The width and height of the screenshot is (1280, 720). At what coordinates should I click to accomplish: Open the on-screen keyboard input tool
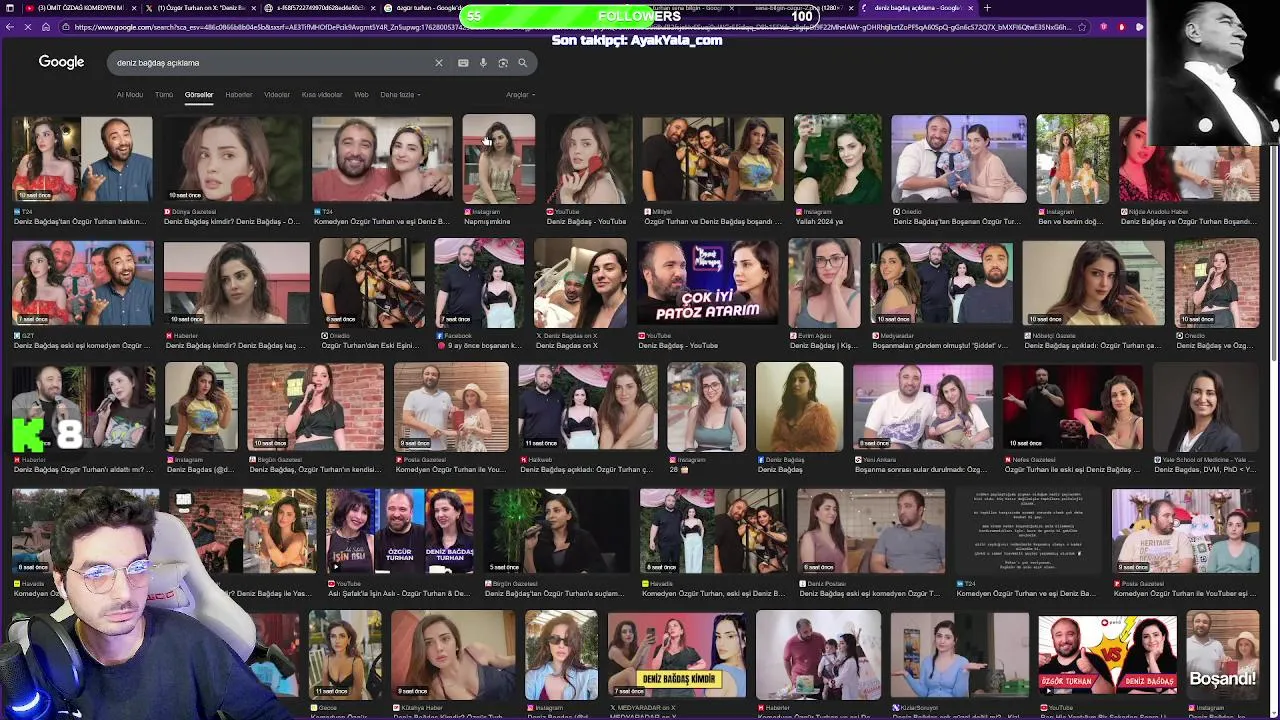463,63
